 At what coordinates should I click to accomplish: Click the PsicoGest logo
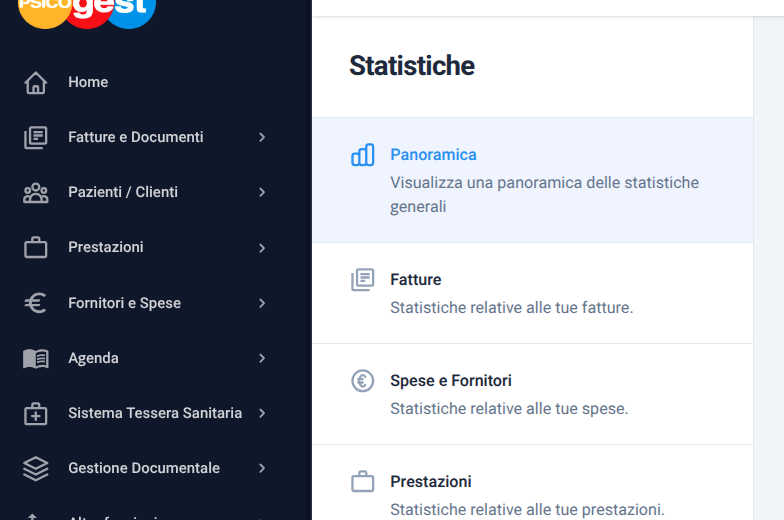tap(87, 10)
